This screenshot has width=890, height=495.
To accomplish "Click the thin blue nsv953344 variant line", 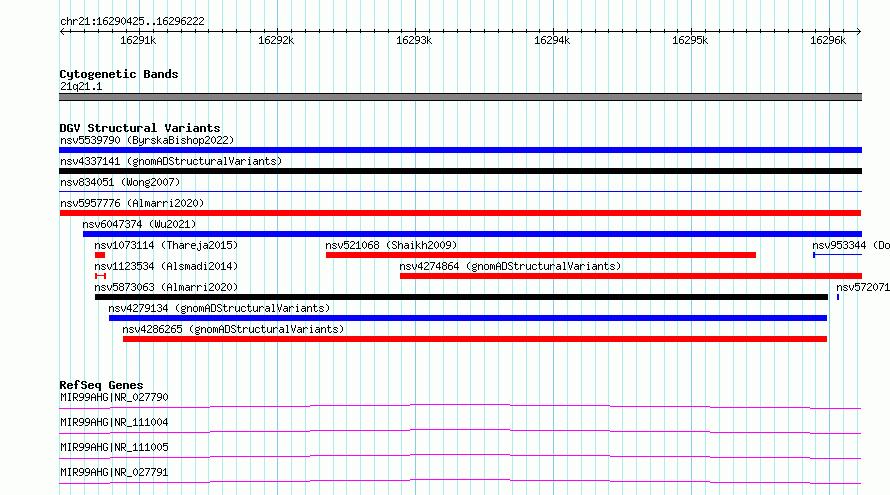I will (x=838, y=255).
